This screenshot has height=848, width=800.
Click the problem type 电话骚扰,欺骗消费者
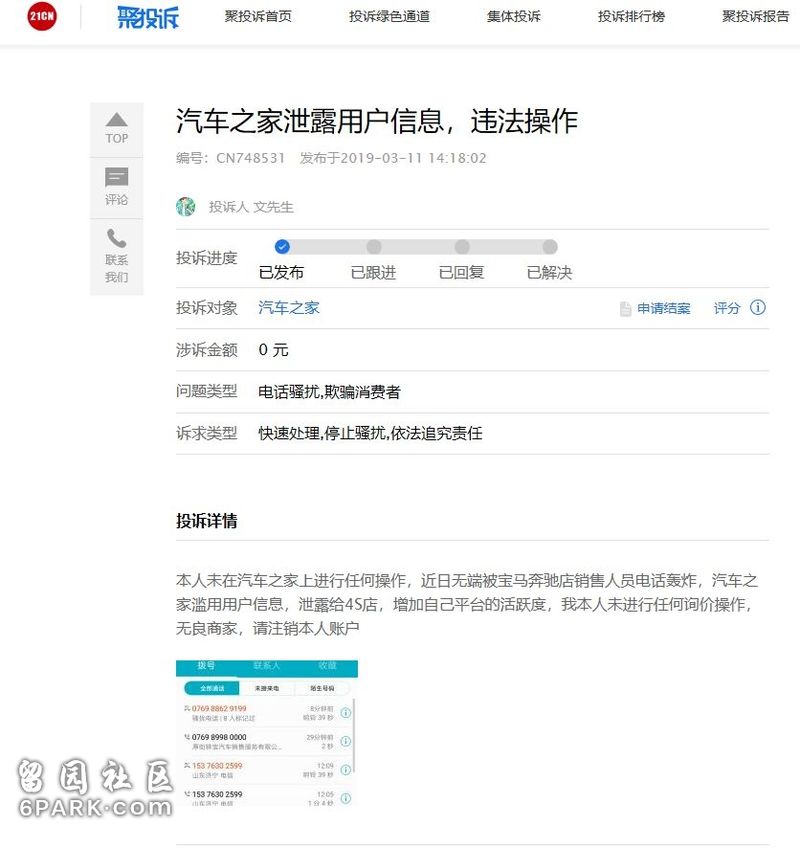(329, 392)
